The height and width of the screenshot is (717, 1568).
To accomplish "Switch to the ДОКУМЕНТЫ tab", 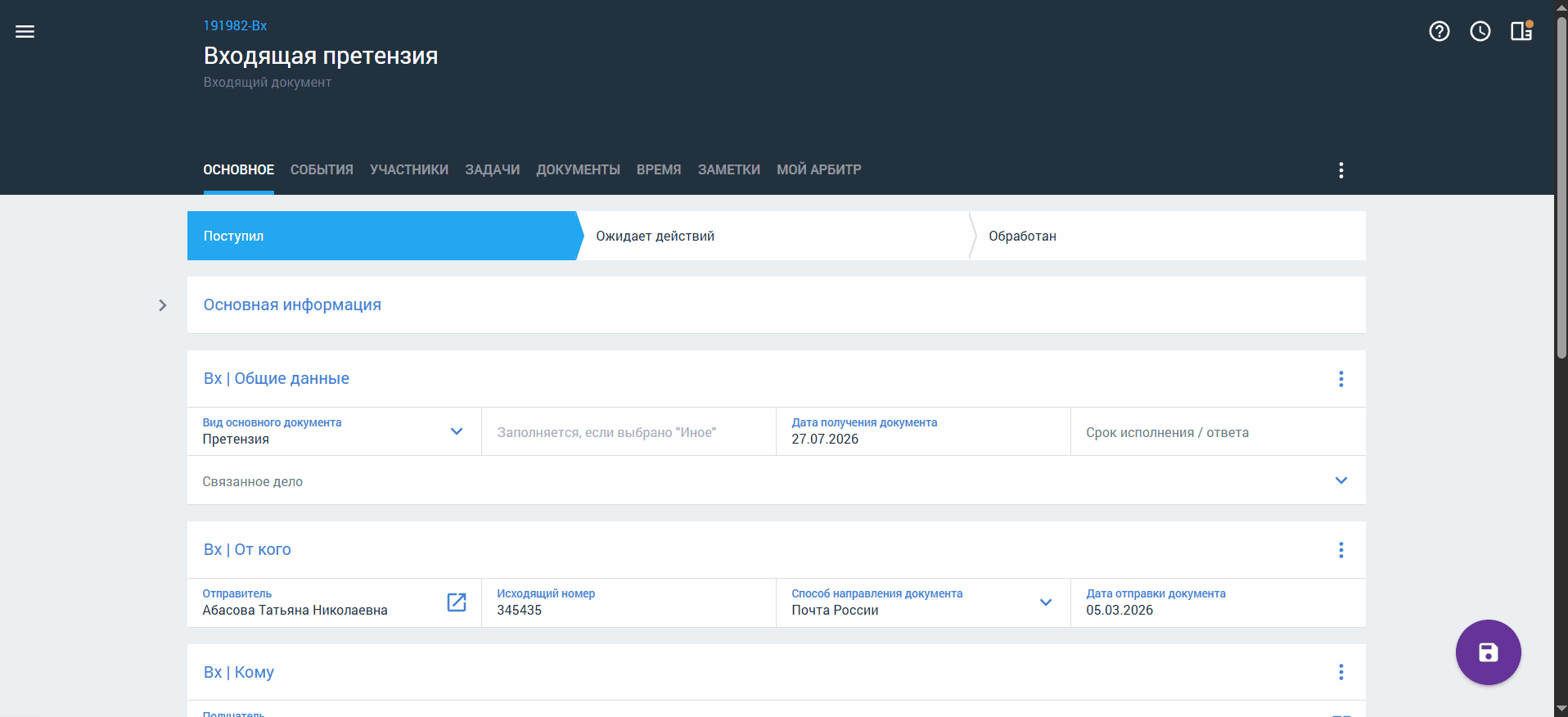I will point(579,170).
